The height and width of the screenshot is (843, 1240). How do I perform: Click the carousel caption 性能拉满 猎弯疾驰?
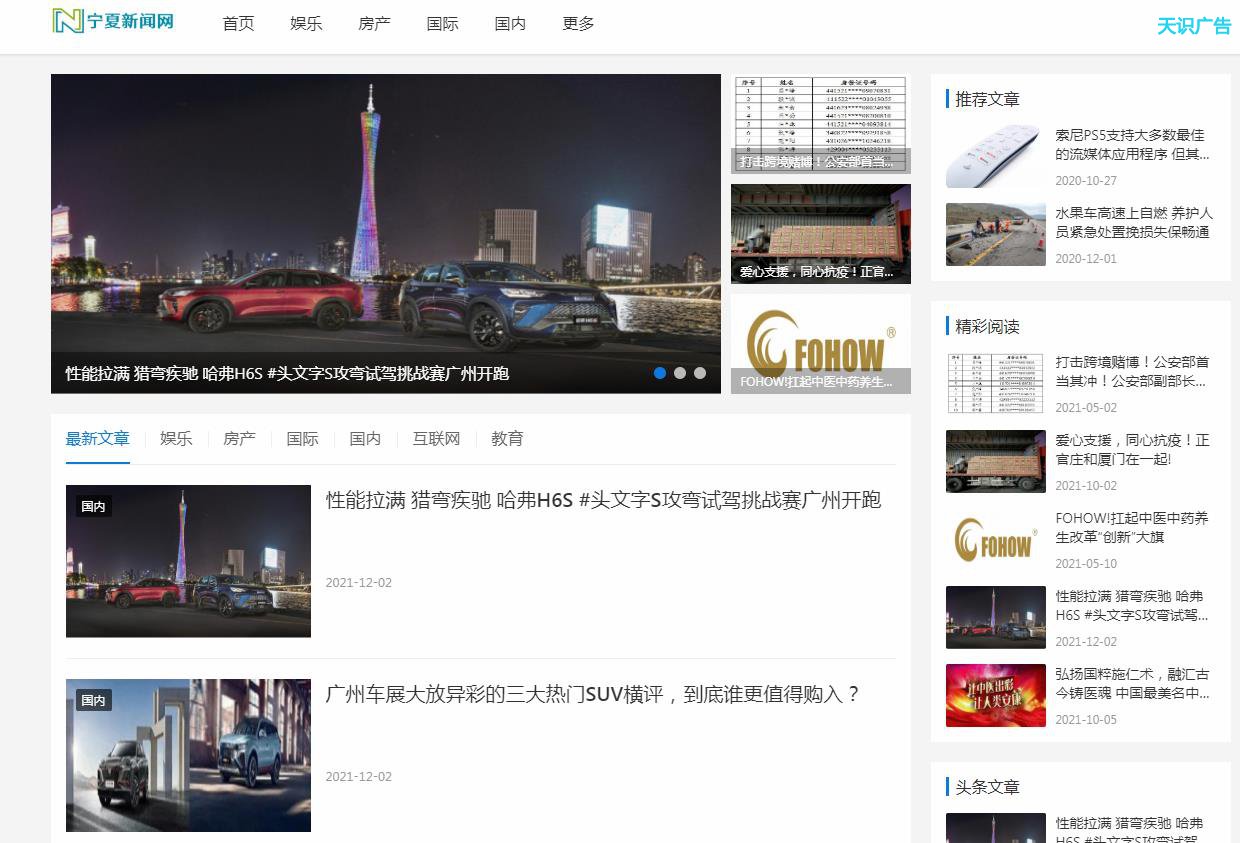click(x=287, y=373)
